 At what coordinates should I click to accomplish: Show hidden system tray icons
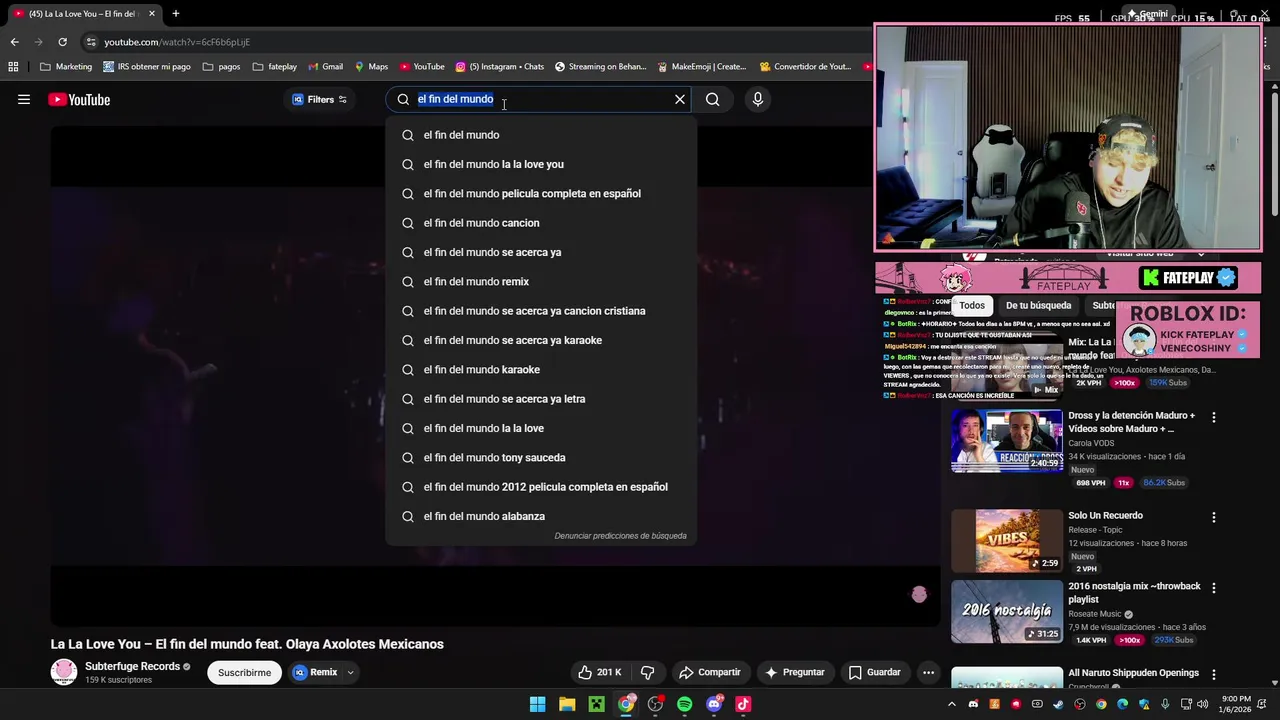pos(951,704)
